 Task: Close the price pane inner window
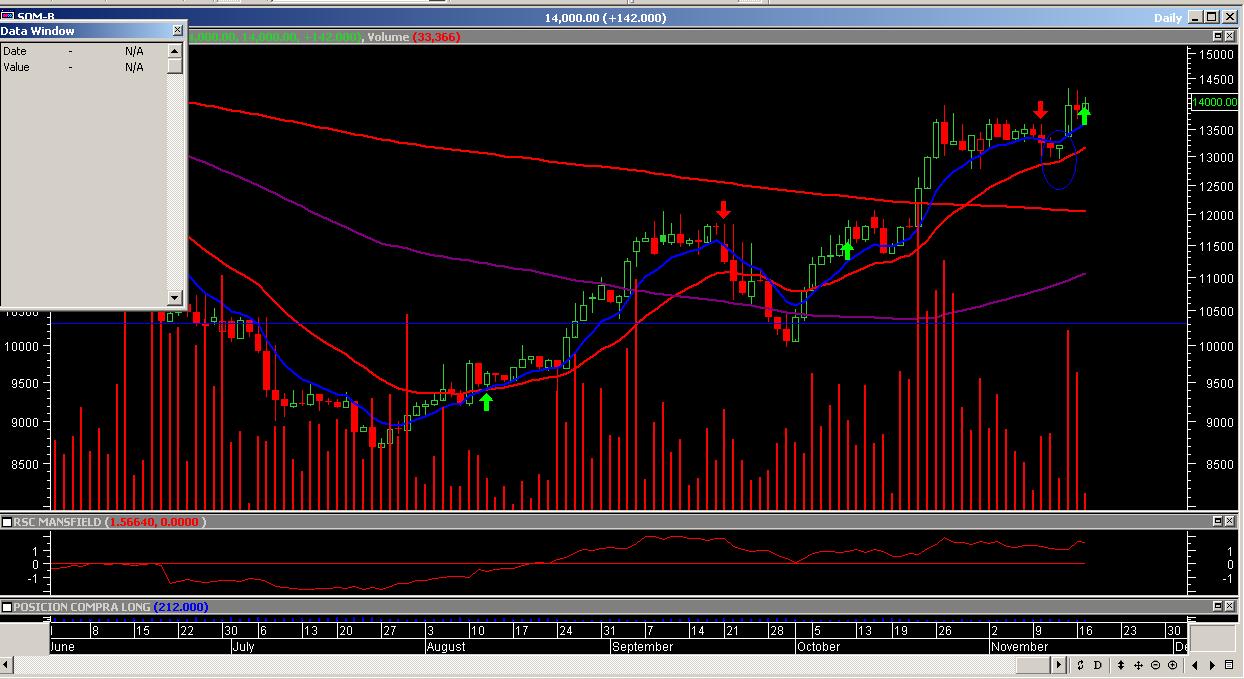(x=1231, y=37)
